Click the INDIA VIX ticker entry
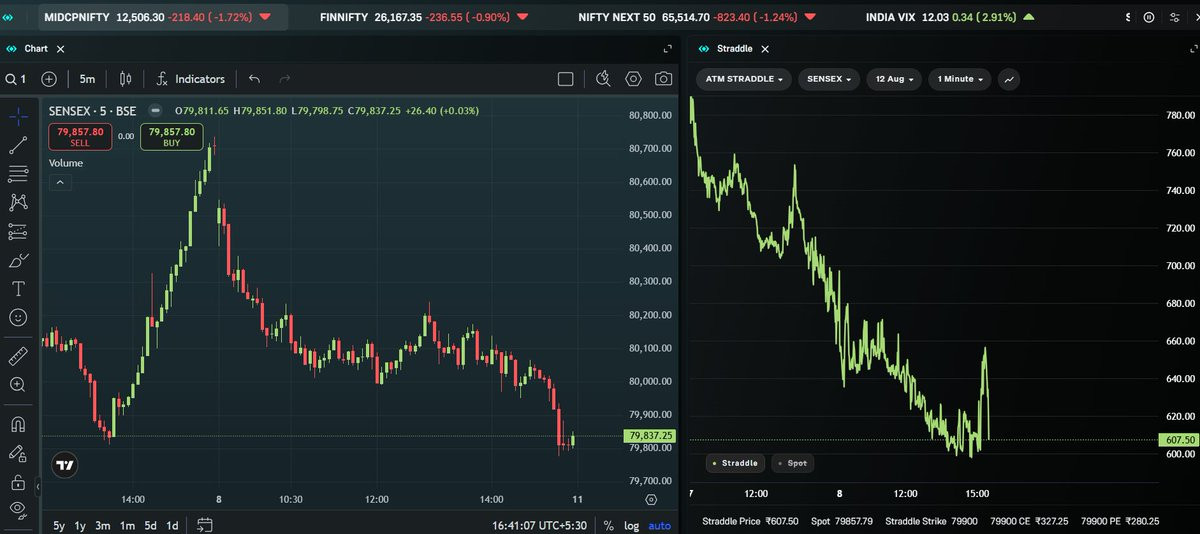This screenshot has height=534, width=1200. (950, 17)
